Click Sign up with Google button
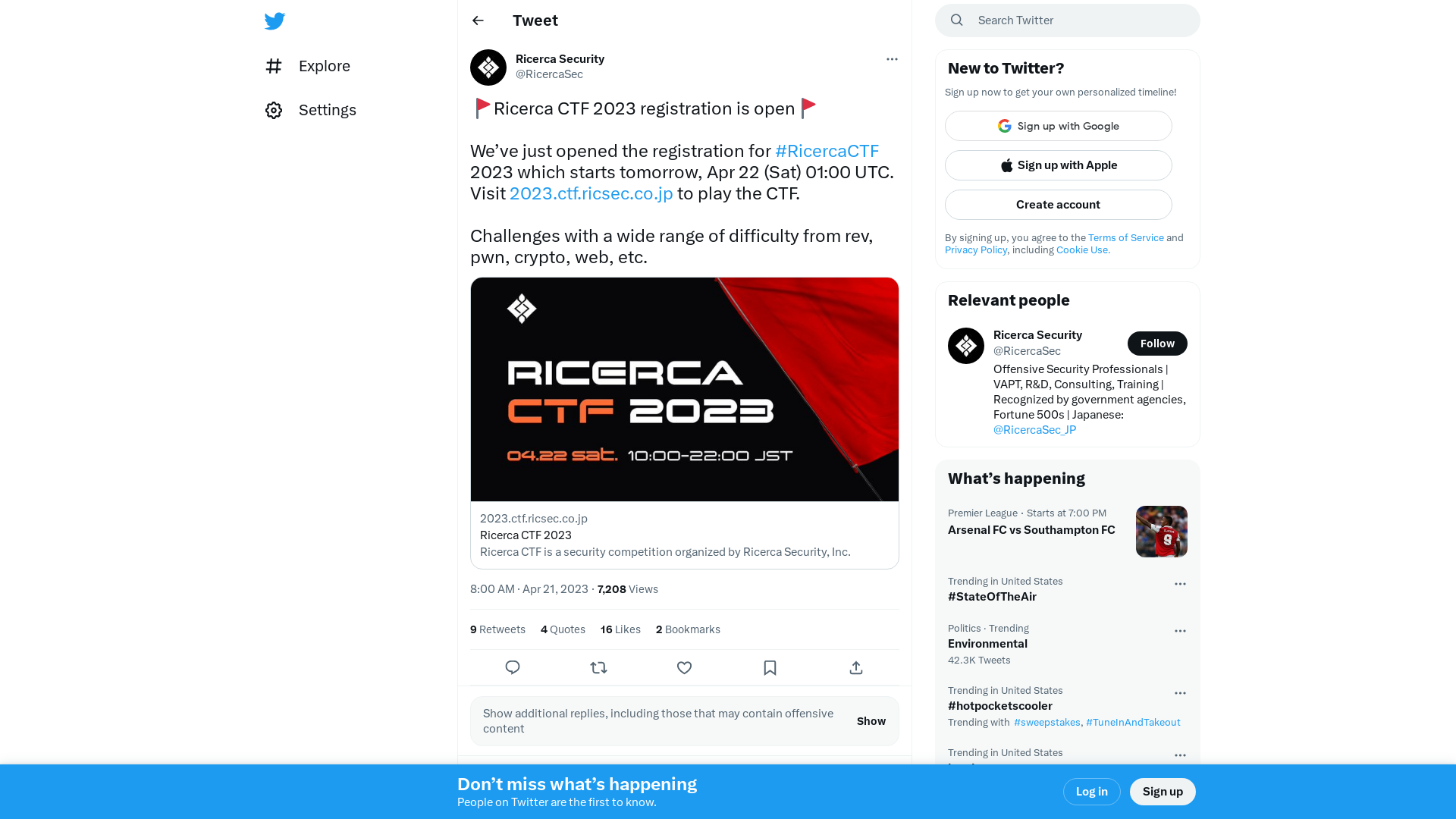 point(1058,126)
